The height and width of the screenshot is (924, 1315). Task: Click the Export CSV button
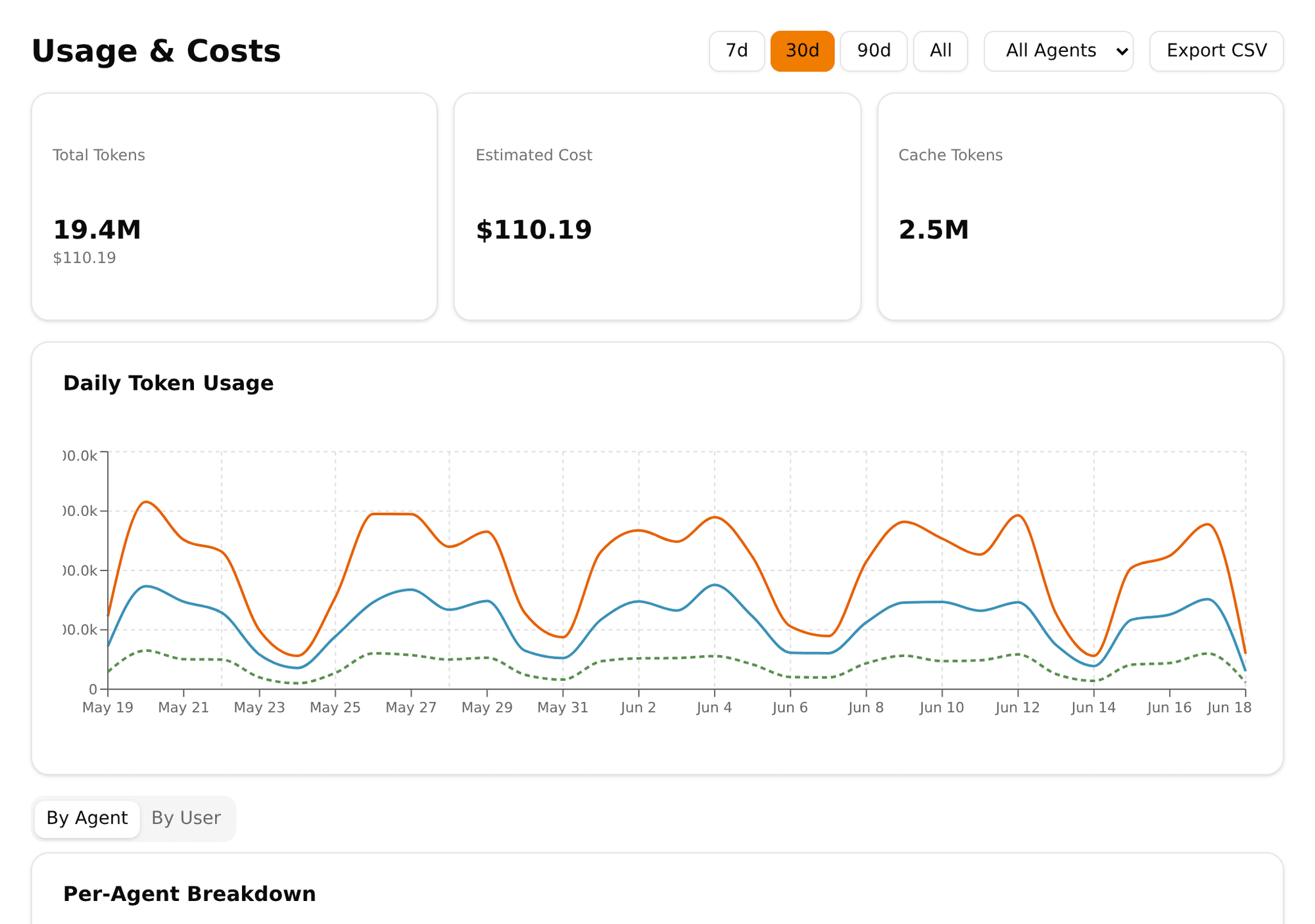click(1216, 51)
